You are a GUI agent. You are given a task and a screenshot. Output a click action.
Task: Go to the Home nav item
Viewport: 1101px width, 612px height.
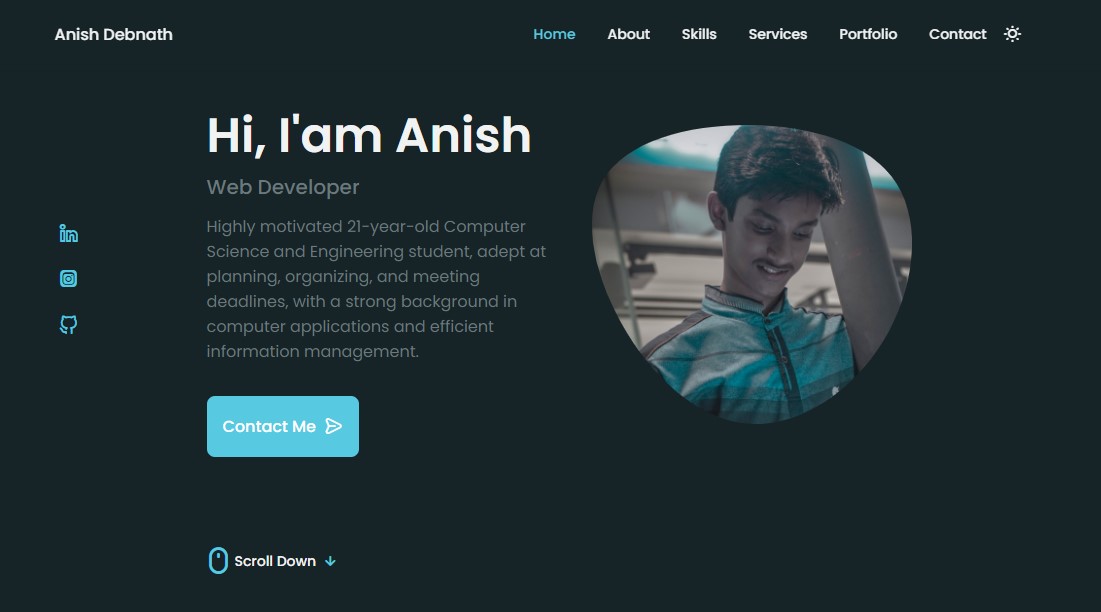[x=554, y=34]
